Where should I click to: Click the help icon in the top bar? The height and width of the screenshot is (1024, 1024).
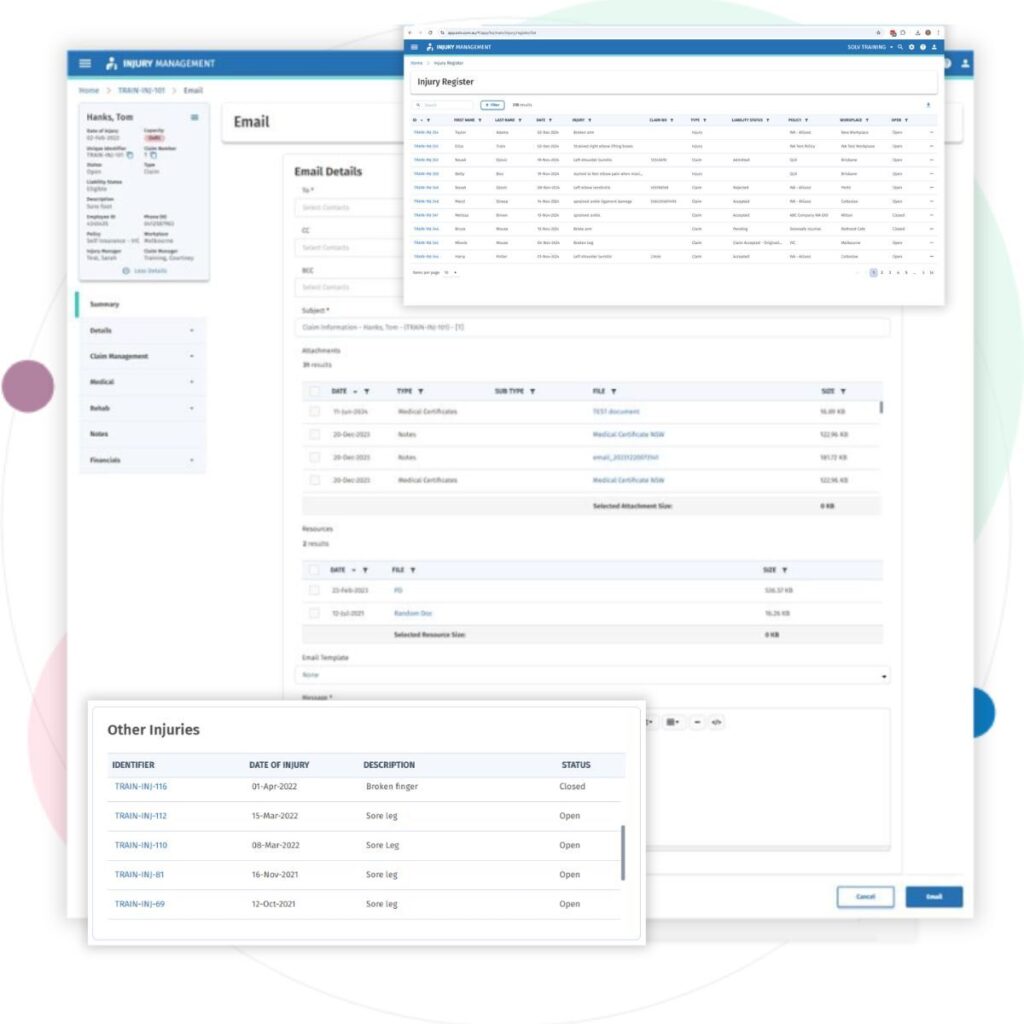coord(923,47)
